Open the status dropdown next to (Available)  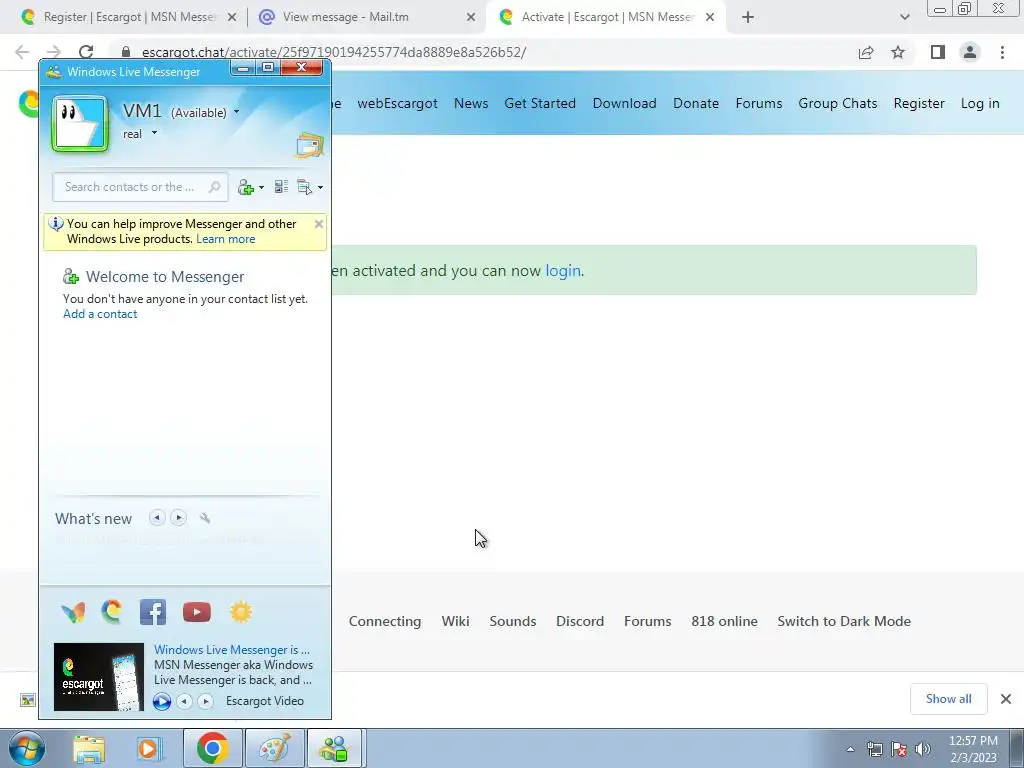tap(236, 112)
